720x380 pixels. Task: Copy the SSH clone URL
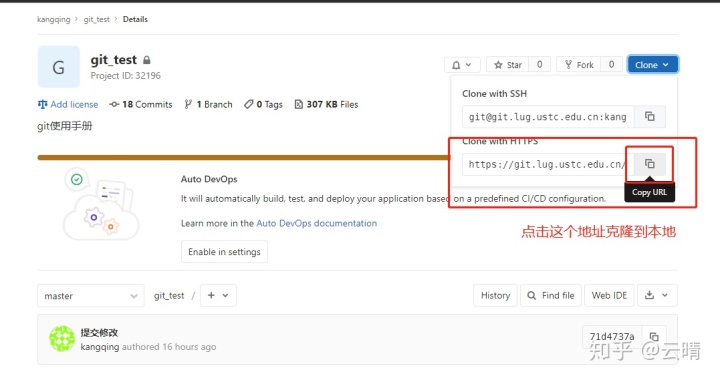(x=650, y=117)
